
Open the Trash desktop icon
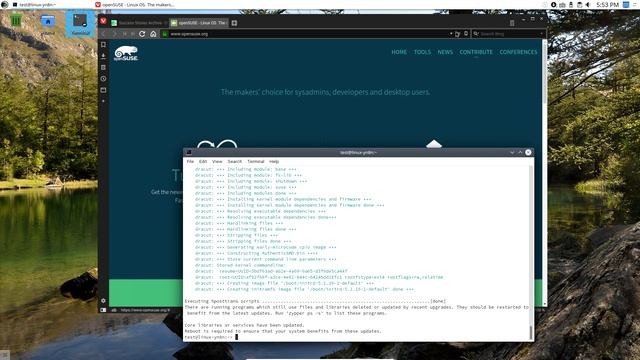(x=16, y=20)
